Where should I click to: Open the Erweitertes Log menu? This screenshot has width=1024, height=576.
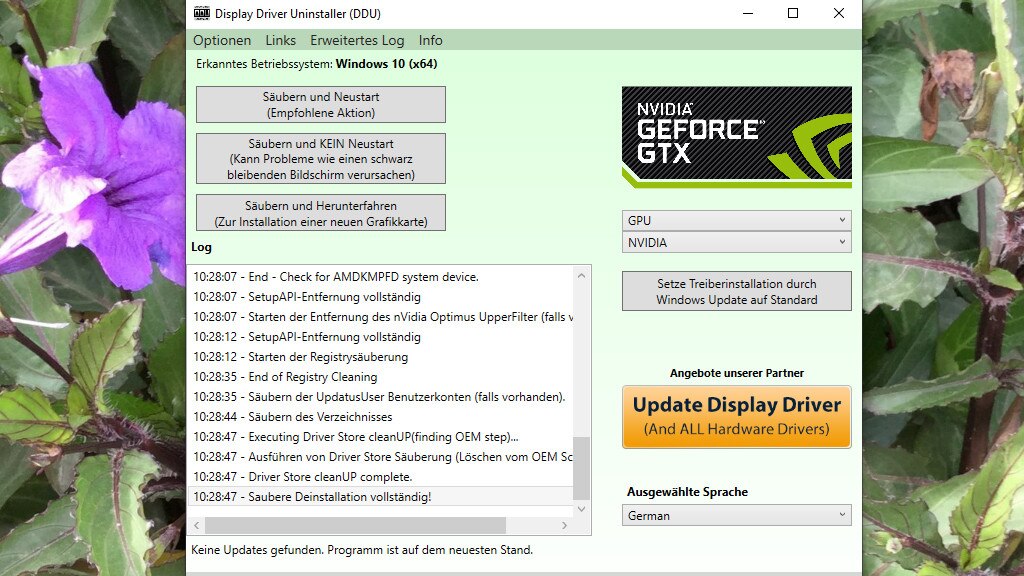coord(357,40)
